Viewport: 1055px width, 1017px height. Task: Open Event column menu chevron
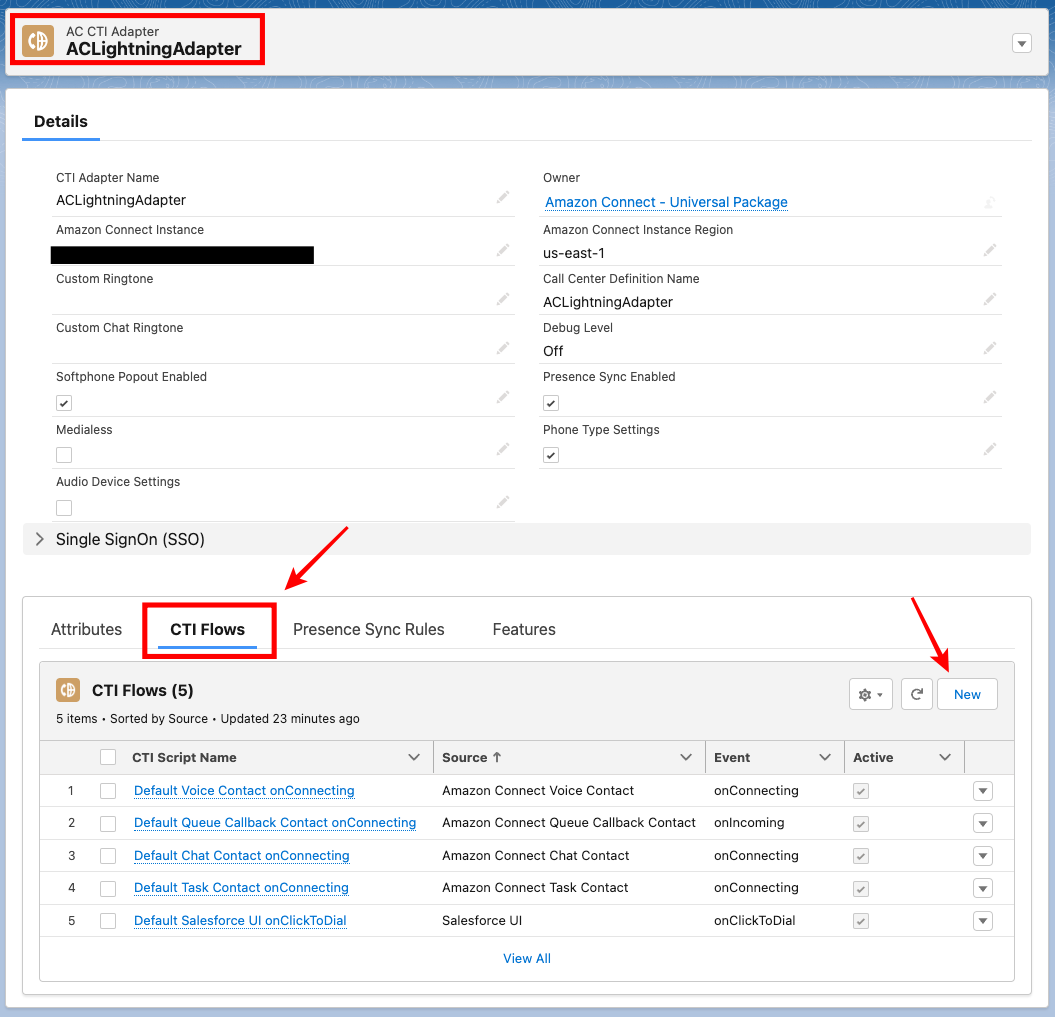coord(824,757)
